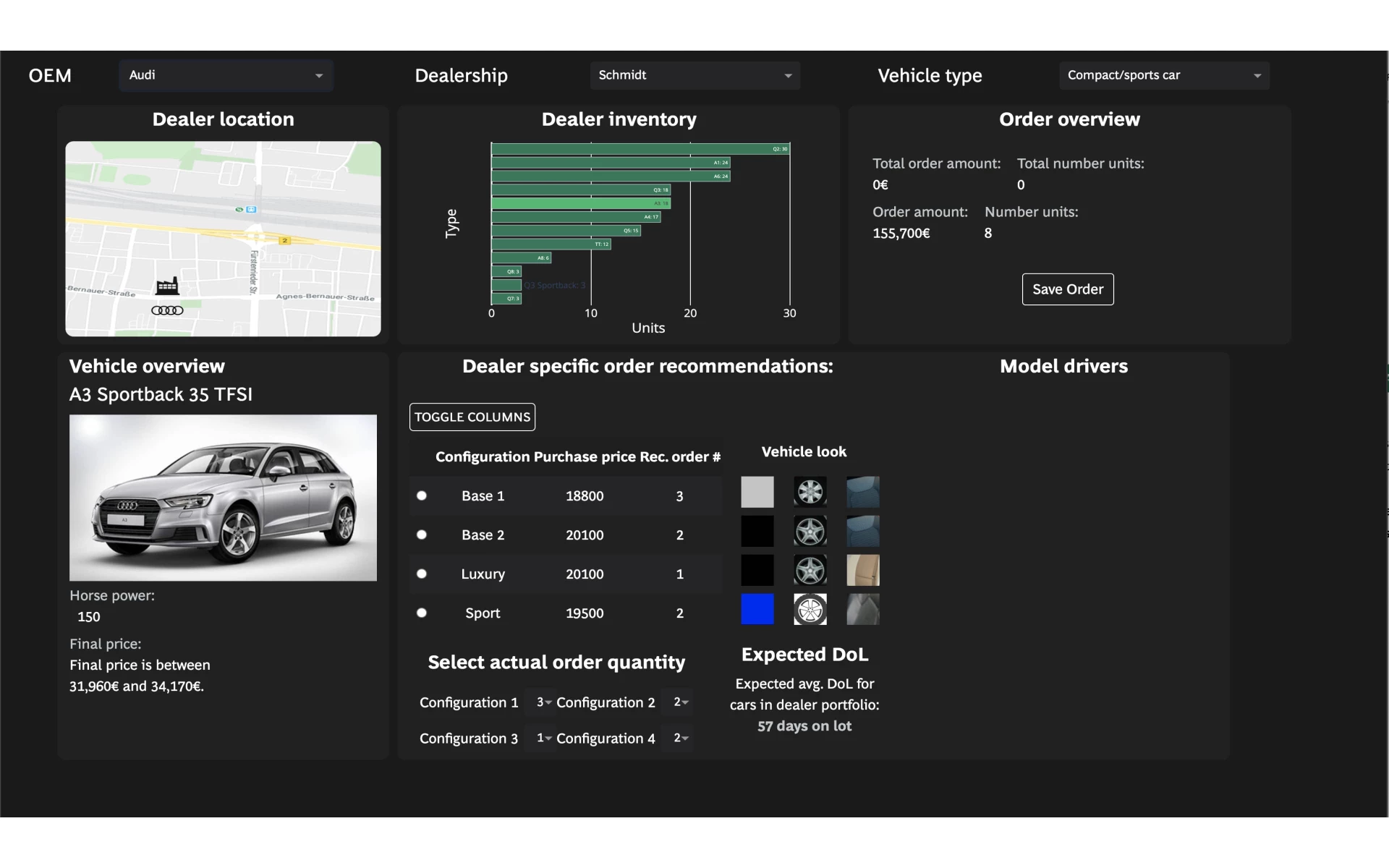Click the silver color swatch for Base 1

pyautogui.click(x=757, y=492)
